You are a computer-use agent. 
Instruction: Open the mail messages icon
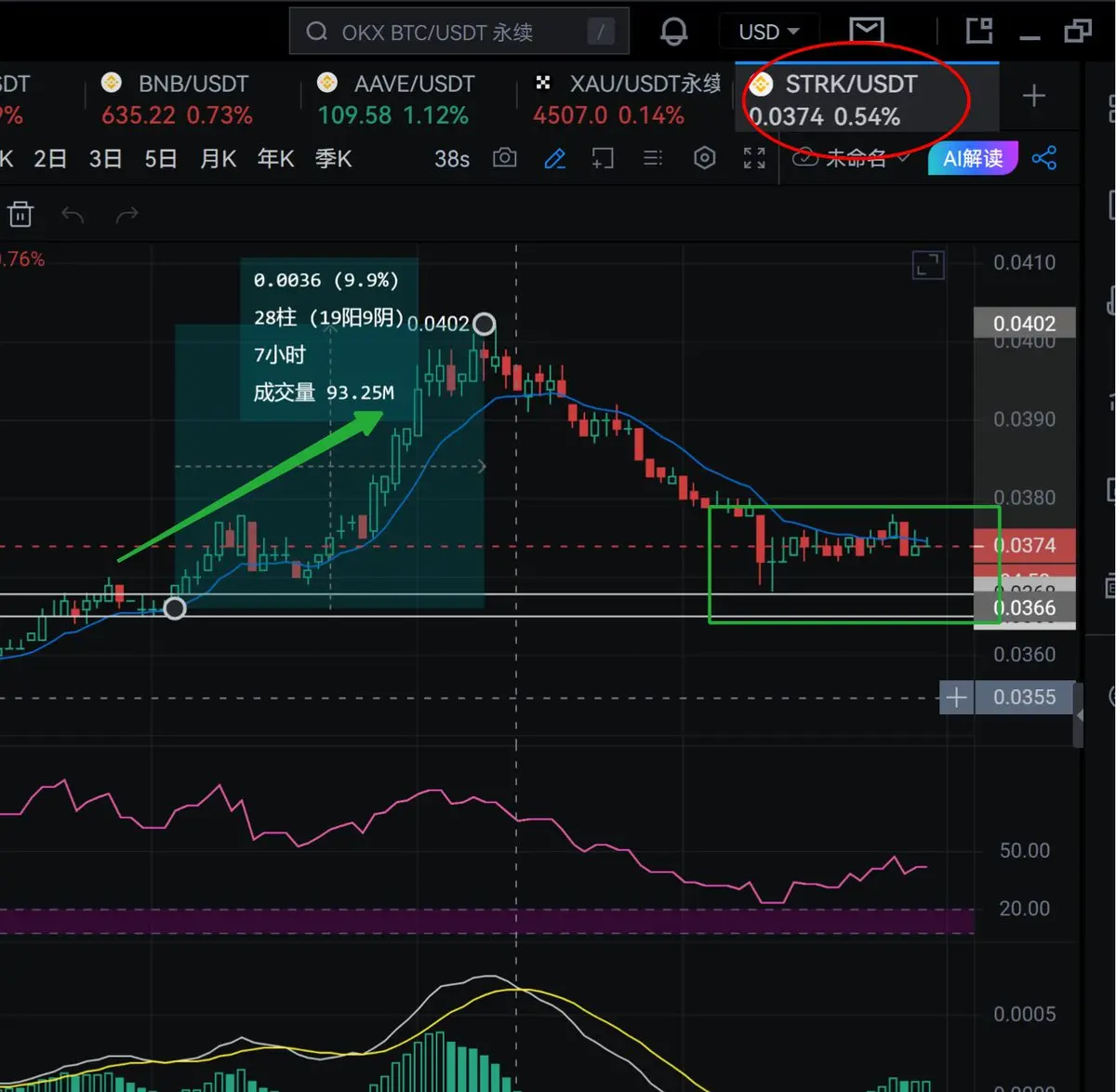click(866, 31)
